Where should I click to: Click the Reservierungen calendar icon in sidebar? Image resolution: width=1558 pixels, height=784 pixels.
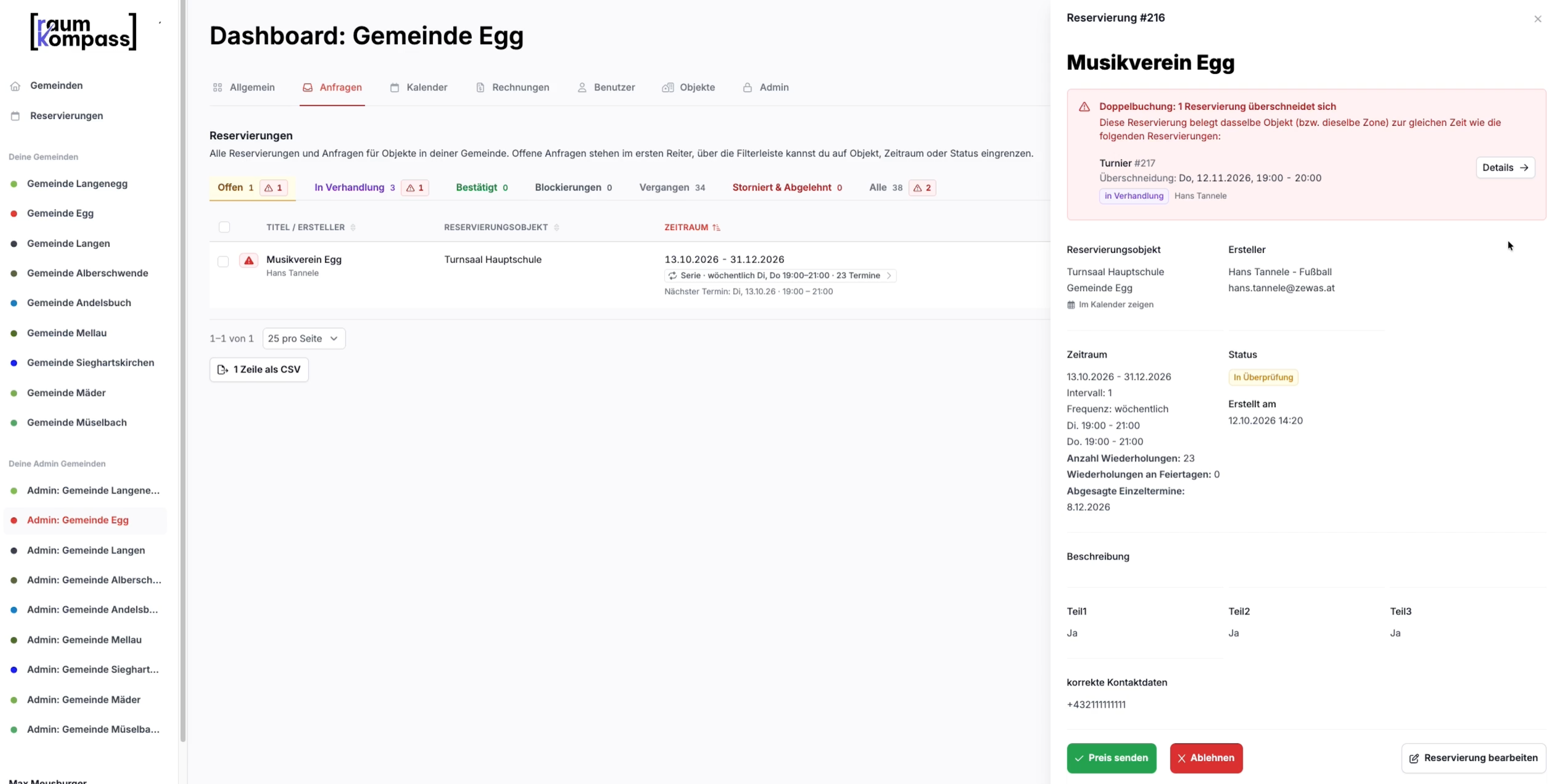click(15, 116)
